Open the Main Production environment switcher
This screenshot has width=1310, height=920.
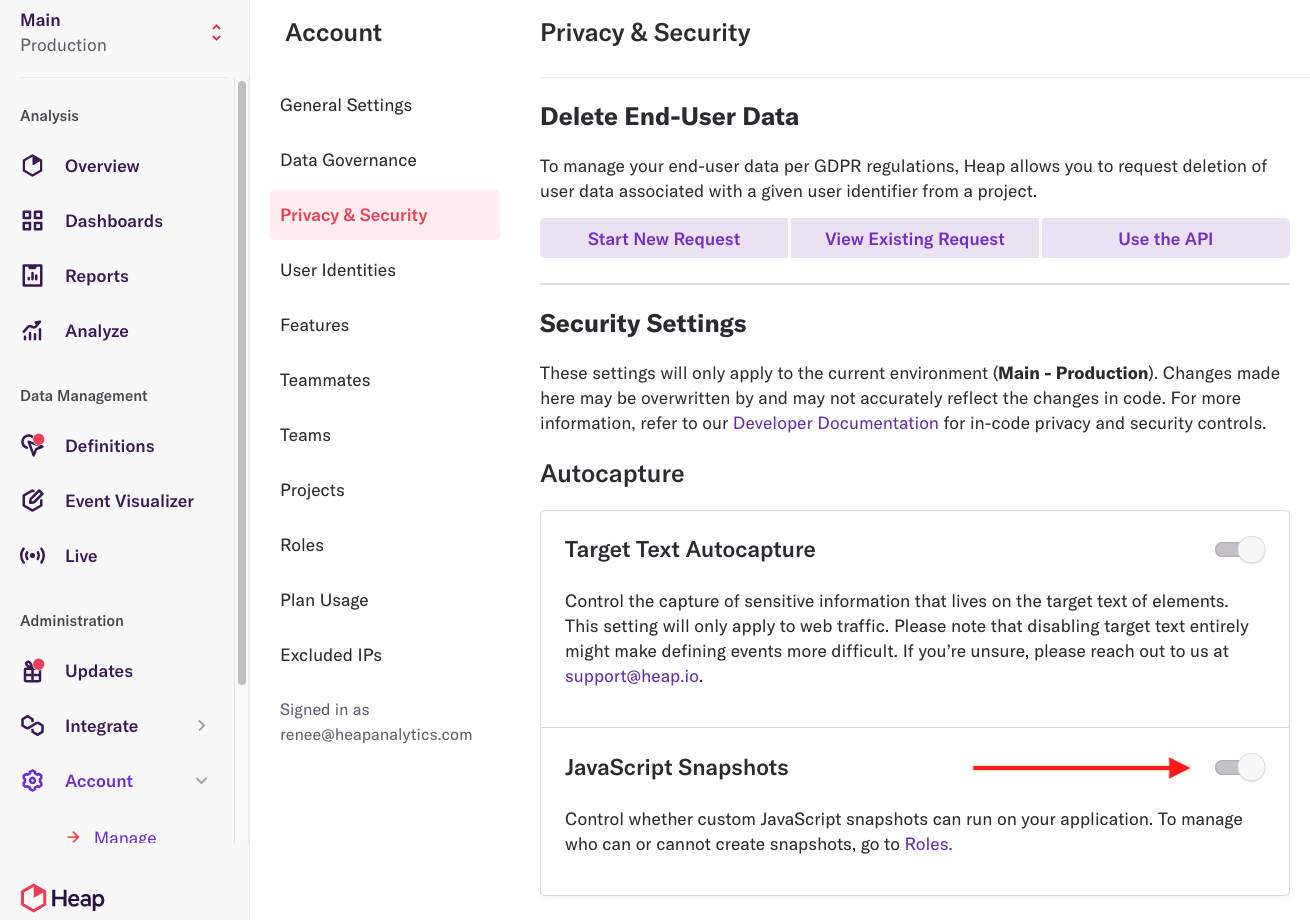(x=216, y=33)
